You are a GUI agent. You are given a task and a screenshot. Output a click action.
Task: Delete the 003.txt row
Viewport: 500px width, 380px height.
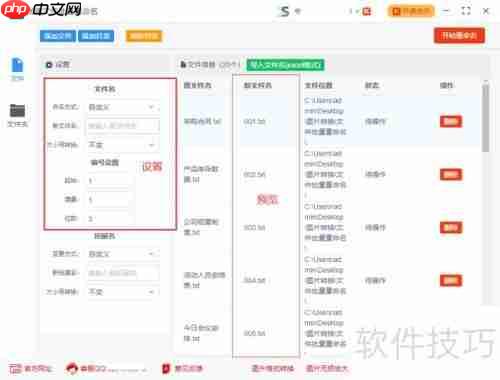[x=451, y=228]
